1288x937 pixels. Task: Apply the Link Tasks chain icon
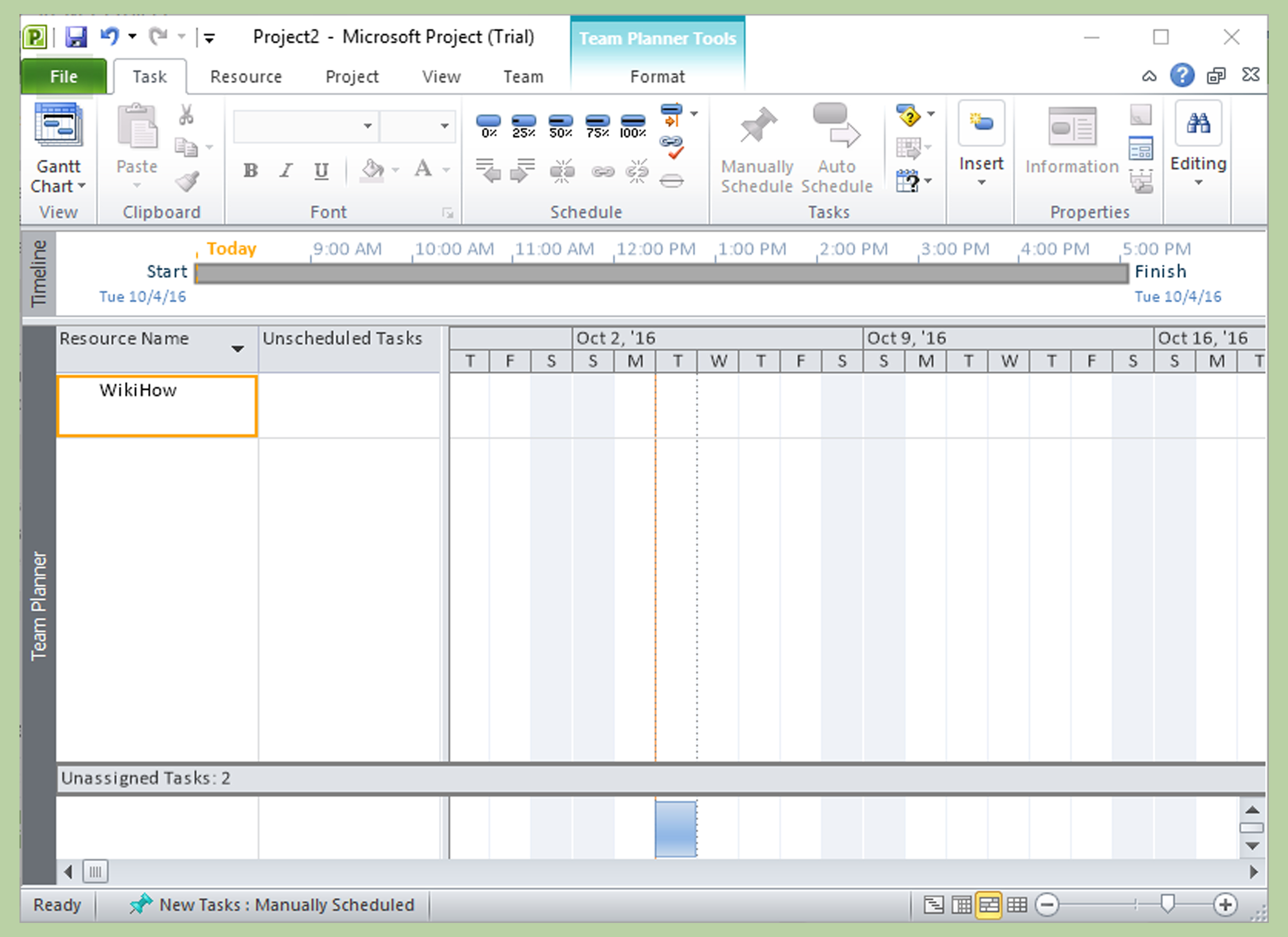point(604,172)
